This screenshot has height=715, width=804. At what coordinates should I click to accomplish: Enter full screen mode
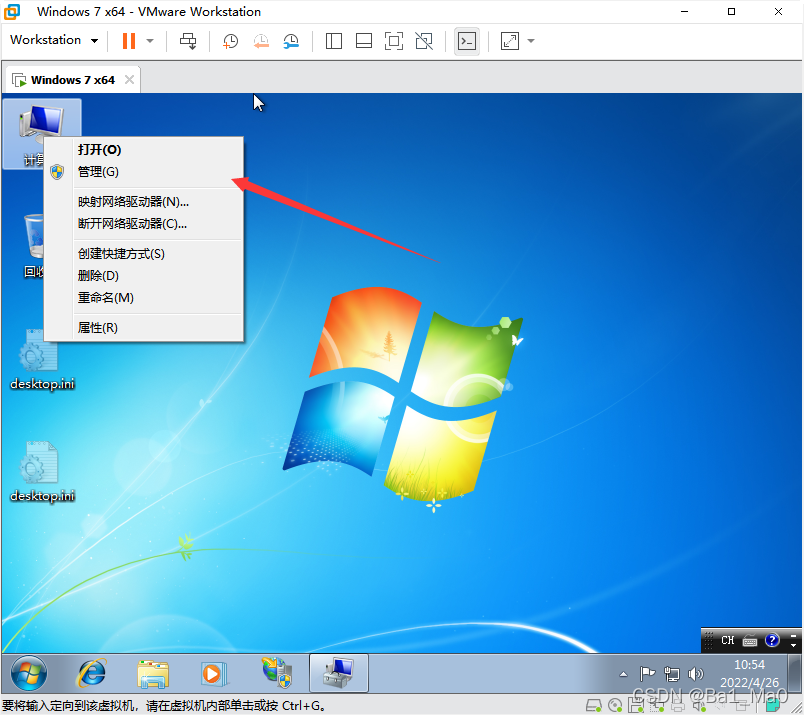(x=394, y=41)
